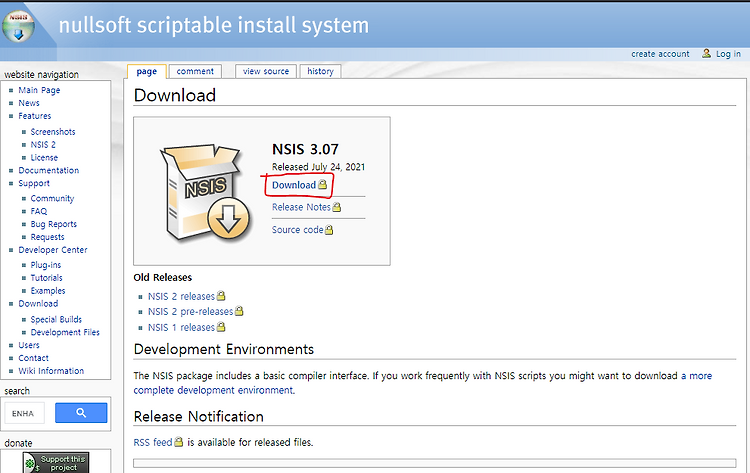The height and width of the screenshot is (473, 750).
Task: Open Wiki Information in the sidebar
Action: point(51,371)
